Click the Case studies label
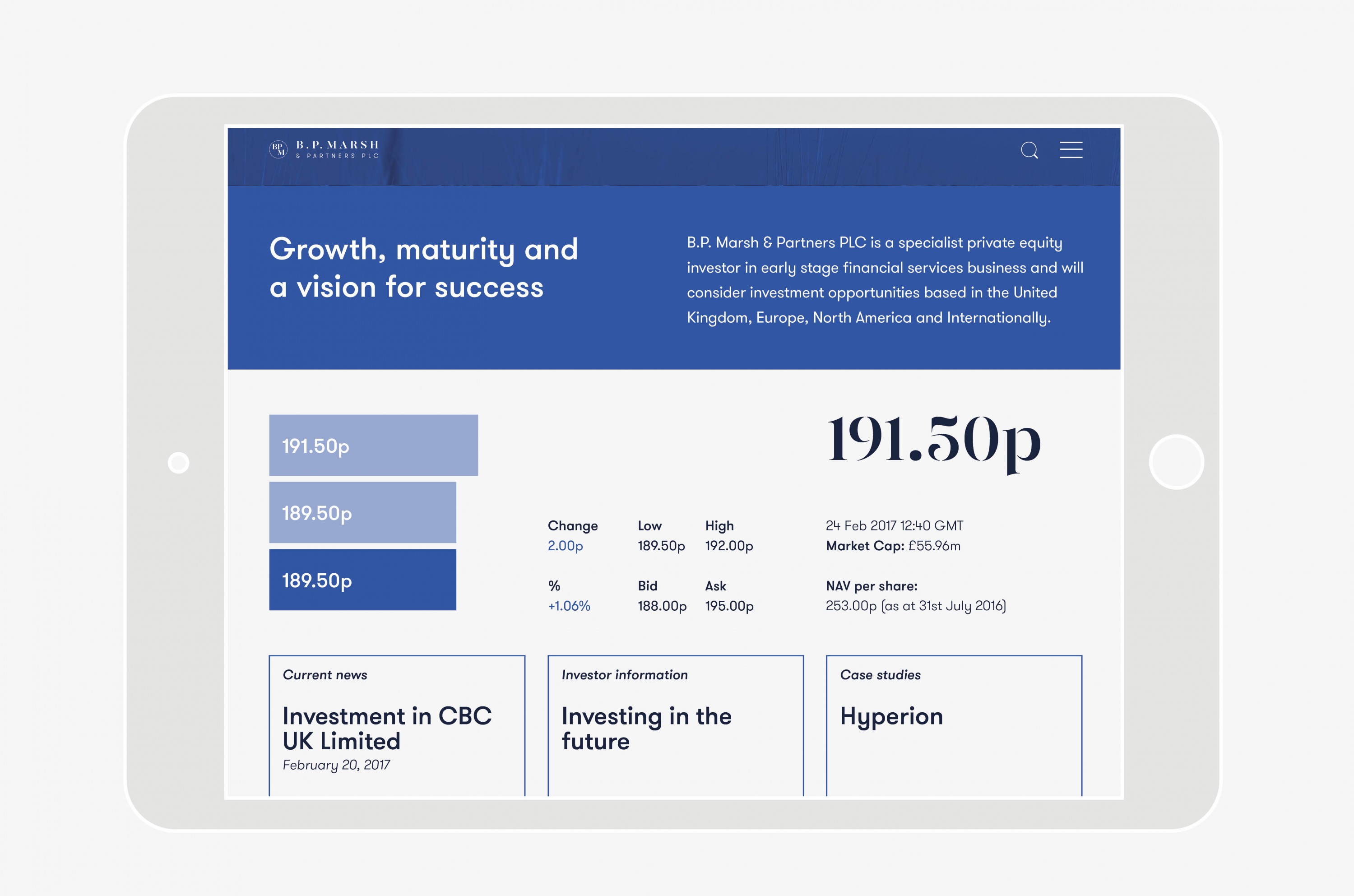This screenshot has width=1354, height=896. pyautogui.click(x=881, y=675)
